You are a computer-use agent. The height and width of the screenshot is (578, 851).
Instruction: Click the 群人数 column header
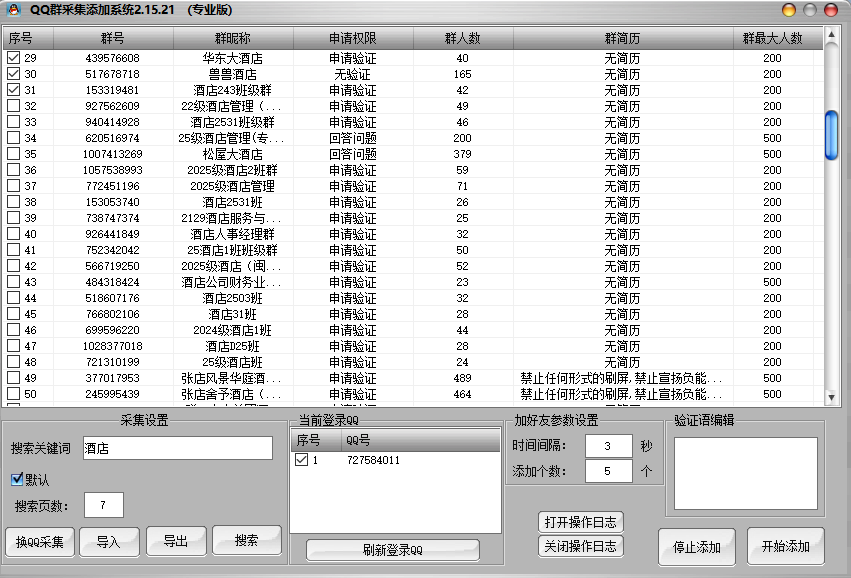coord(462,38)
